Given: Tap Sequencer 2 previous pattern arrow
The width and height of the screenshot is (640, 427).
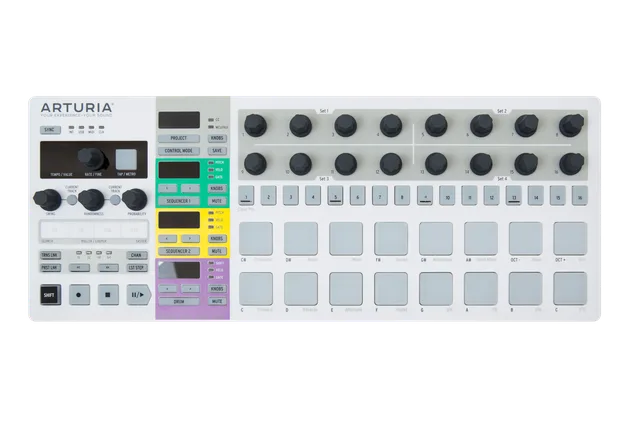Looking at the screenshot, I should click(168, 239).
